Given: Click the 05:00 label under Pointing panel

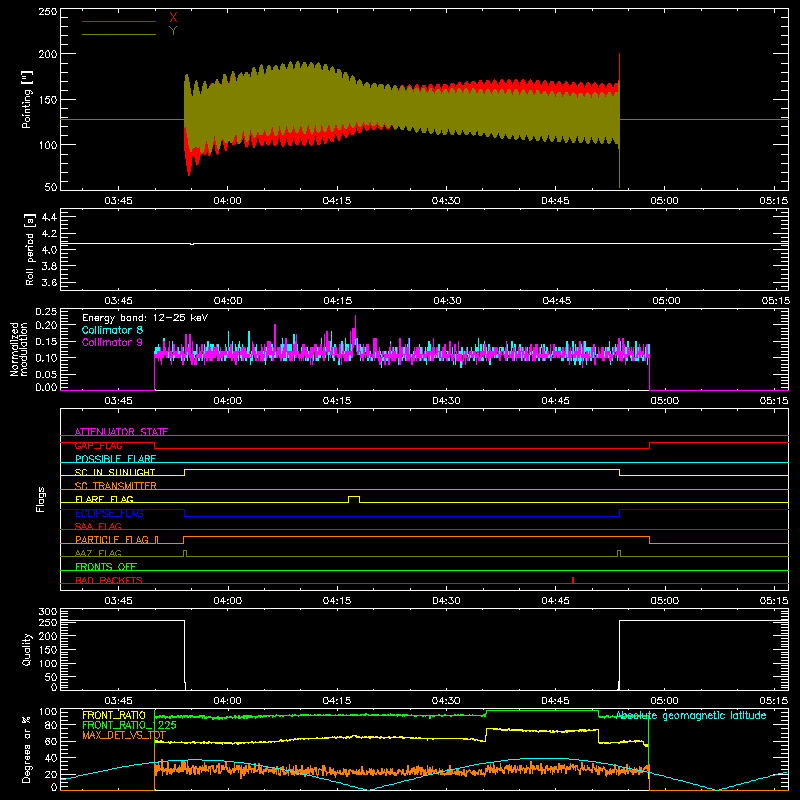Looking at the screenshot, I should point(664,201).
